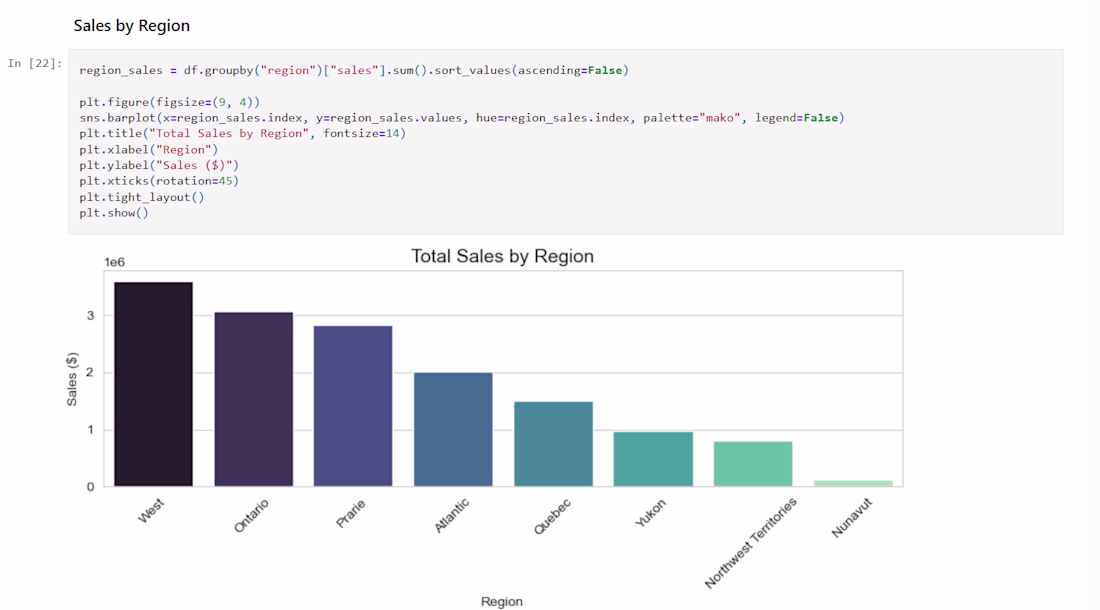The width and height of the screenshot is (1100, 610).
Task: Click the y-axis tick label "2"
Action: point(90,372)
